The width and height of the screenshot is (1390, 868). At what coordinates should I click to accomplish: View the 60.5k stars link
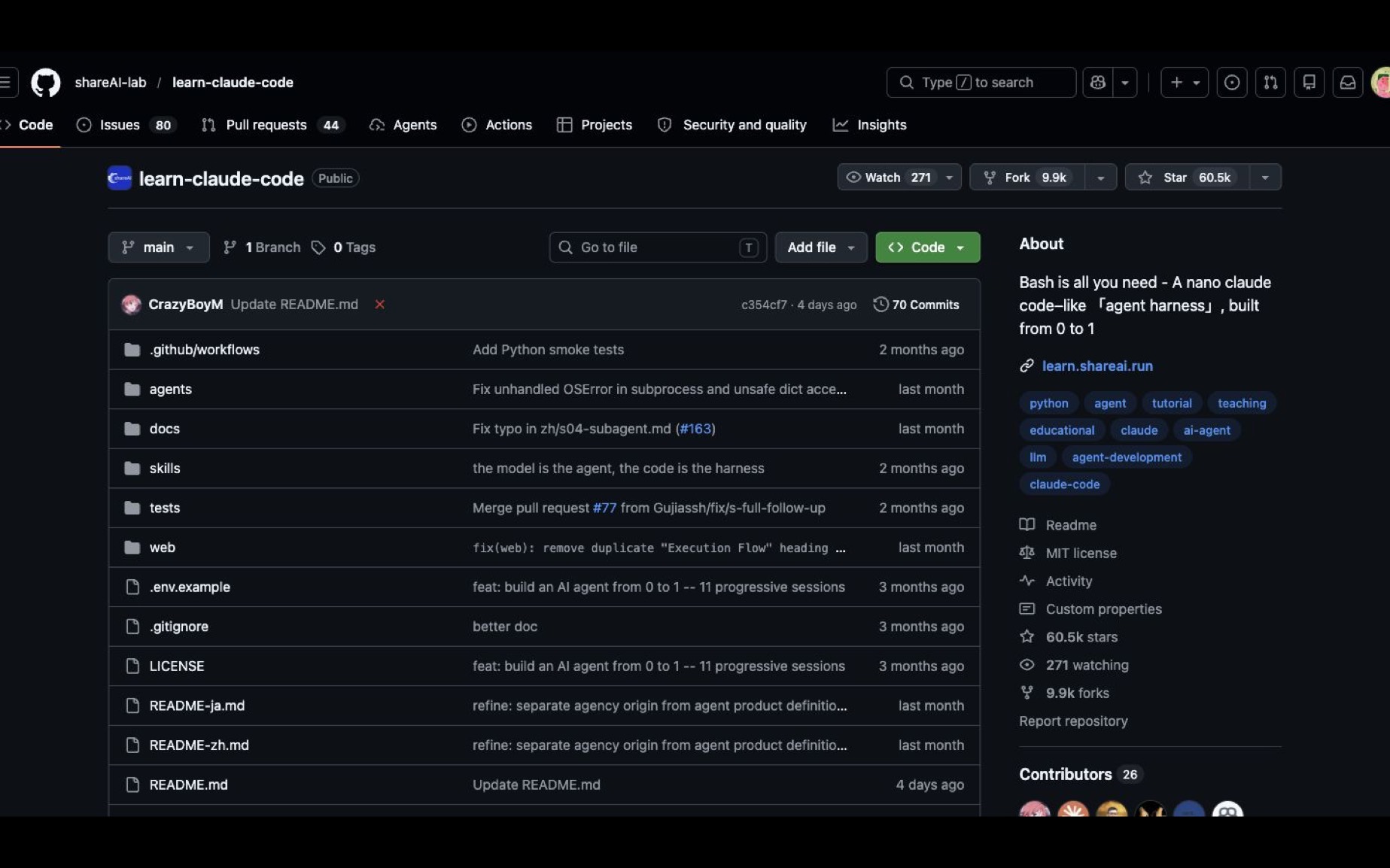[1081, 637]
